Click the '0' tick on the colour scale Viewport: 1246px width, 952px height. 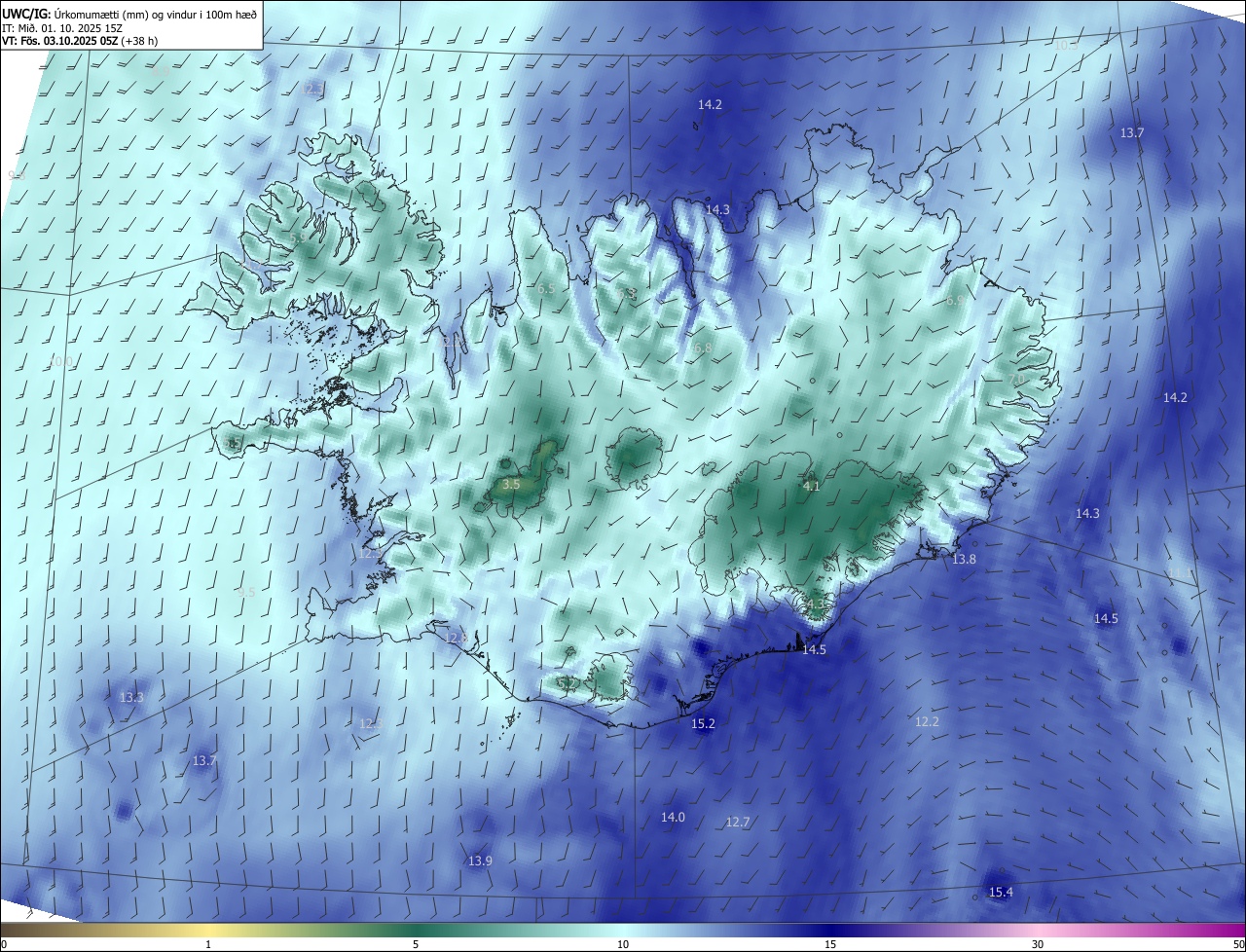[4, 944]
